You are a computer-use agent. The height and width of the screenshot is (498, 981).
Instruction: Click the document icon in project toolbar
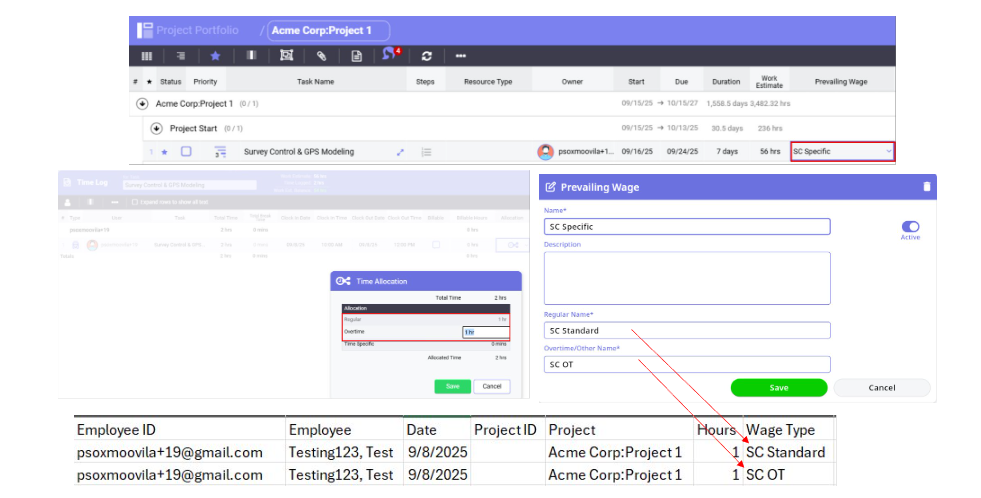[356, 56]
